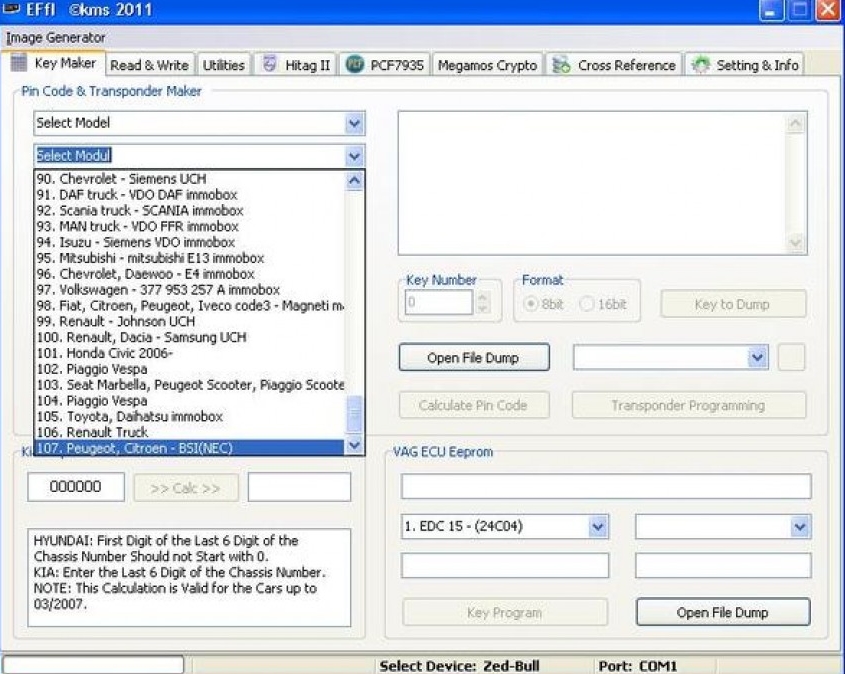Expand the Select Model dropdown

354,123
